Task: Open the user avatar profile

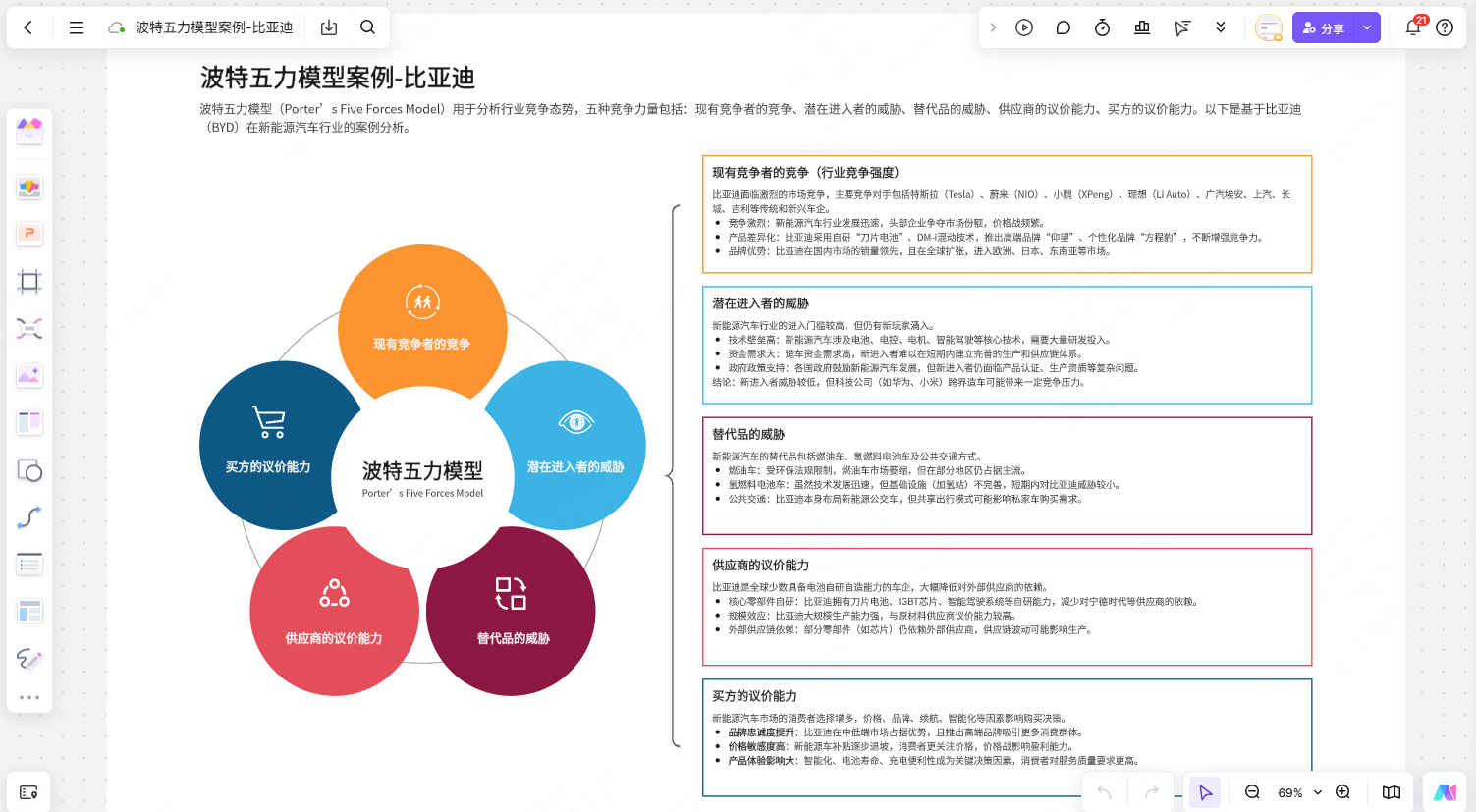Action: tap(1269, 27)
